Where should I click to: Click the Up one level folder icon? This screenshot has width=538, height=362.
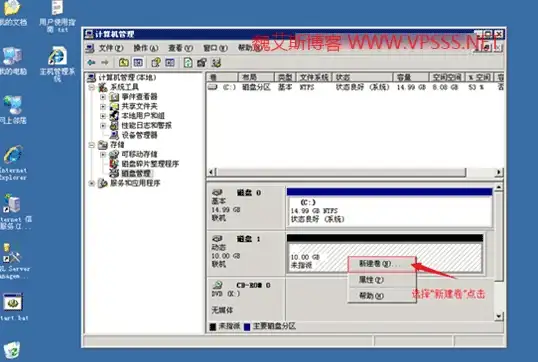124,62
